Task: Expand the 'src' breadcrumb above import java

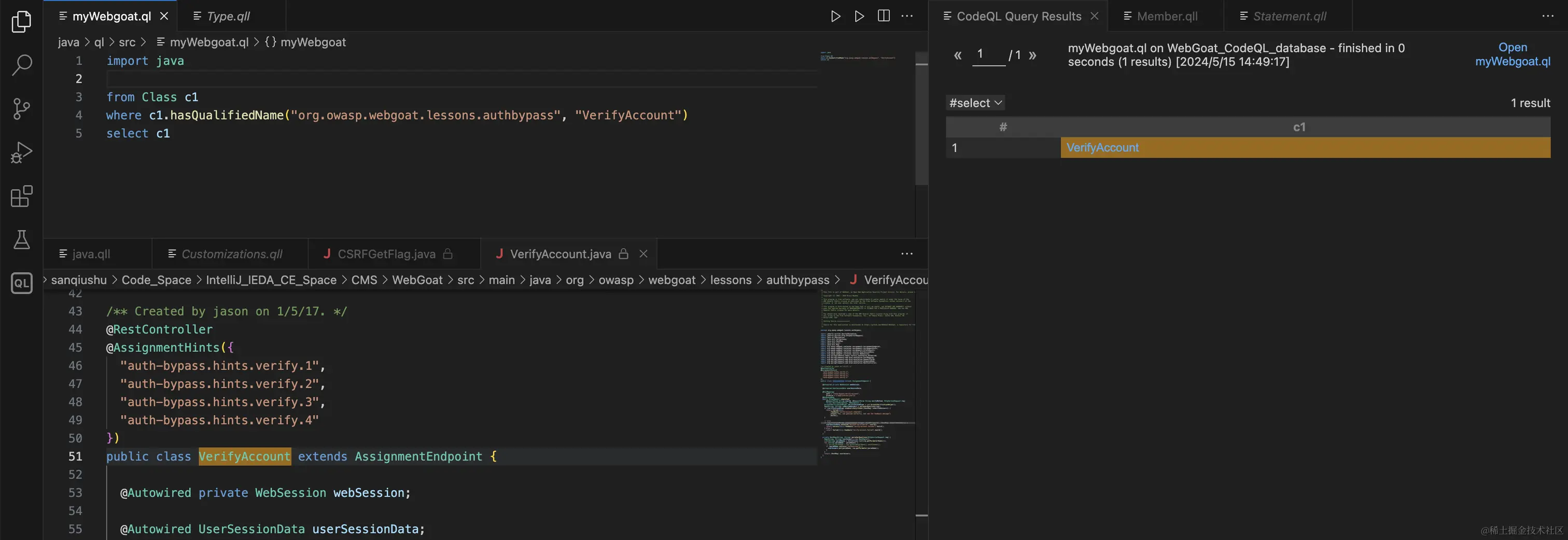Action: [x=127, y=42]
